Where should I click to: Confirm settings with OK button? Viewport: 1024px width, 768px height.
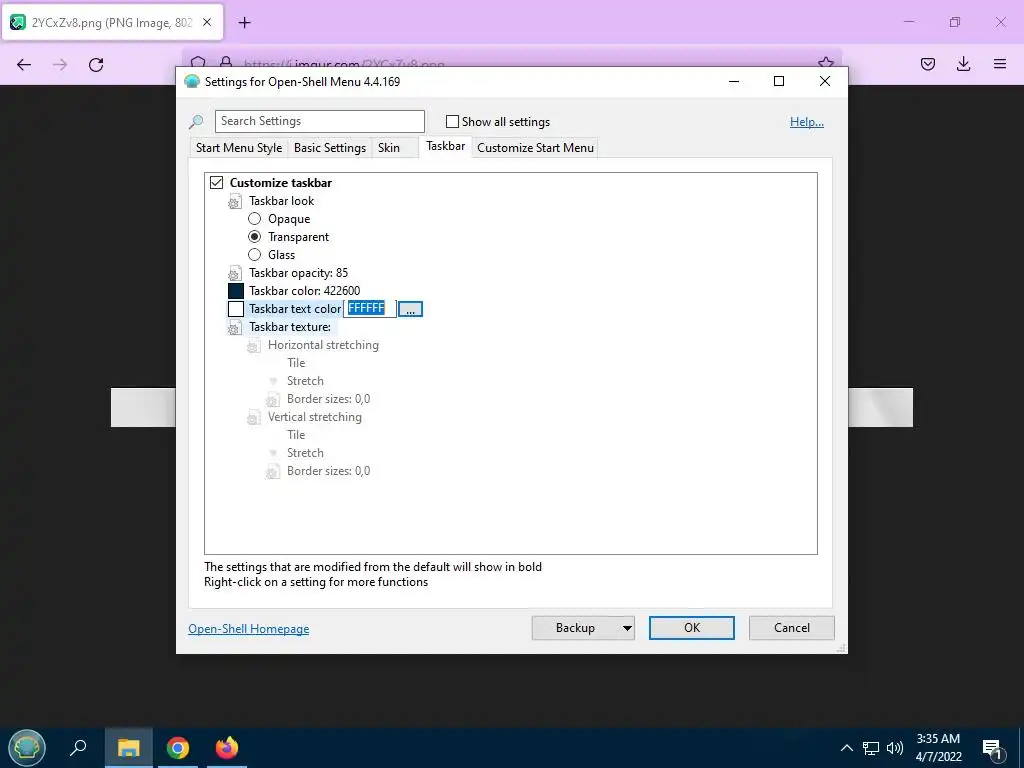click(692, 628)
